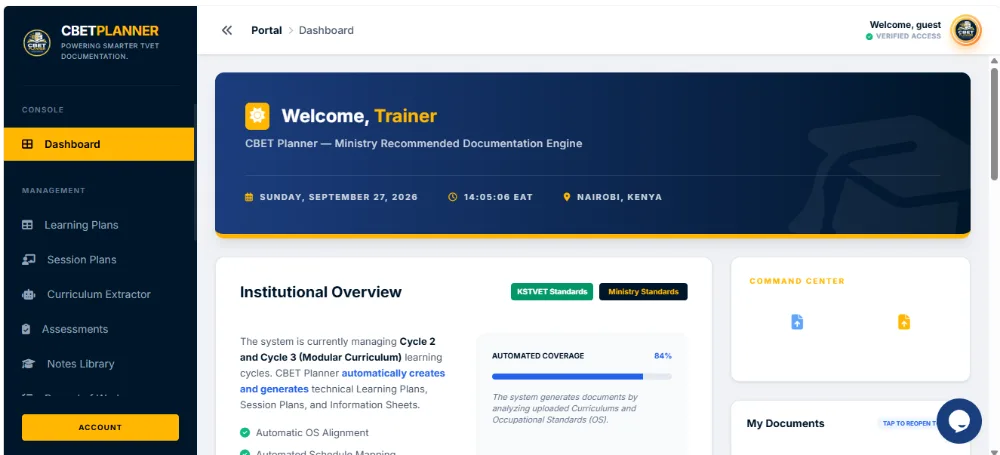This screenshot has width=1000, height=455.
Task: Open Curriculum Extractor menu item
Action: (99, 294)
